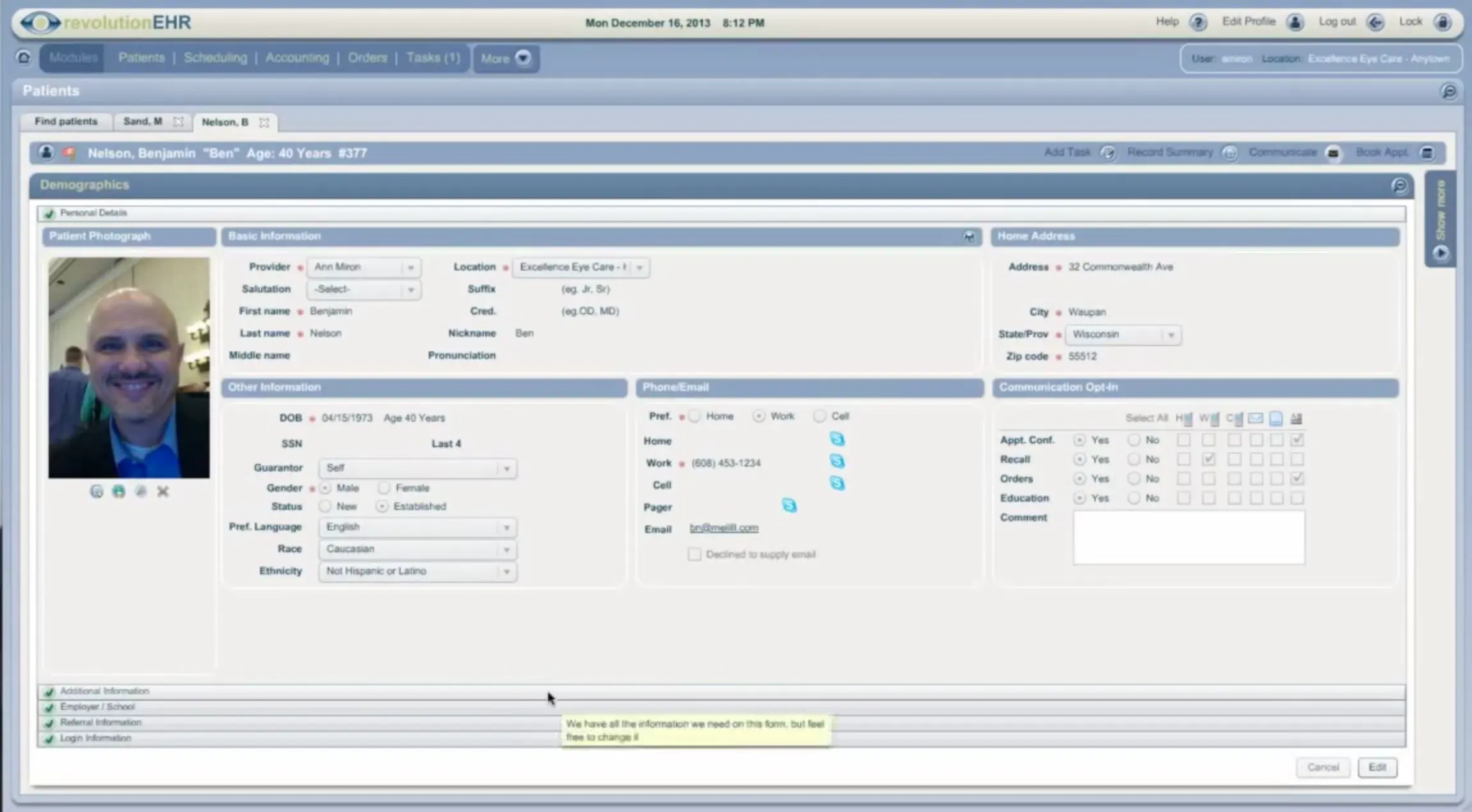Click inside the Comment text box
This screenshot has width=1472, height=812.
pos(1187,537)
